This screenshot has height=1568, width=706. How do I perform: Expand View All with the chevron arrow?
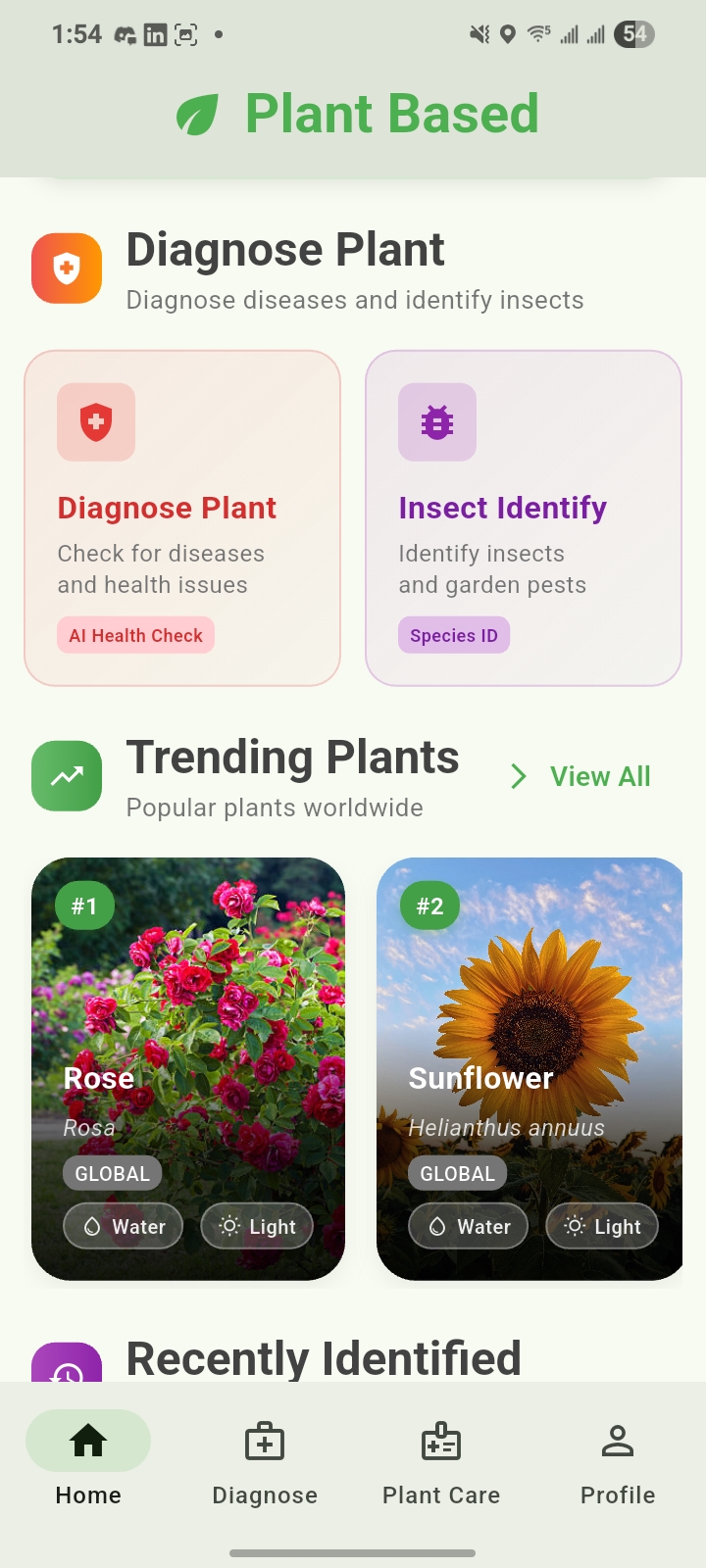point(517,775)
